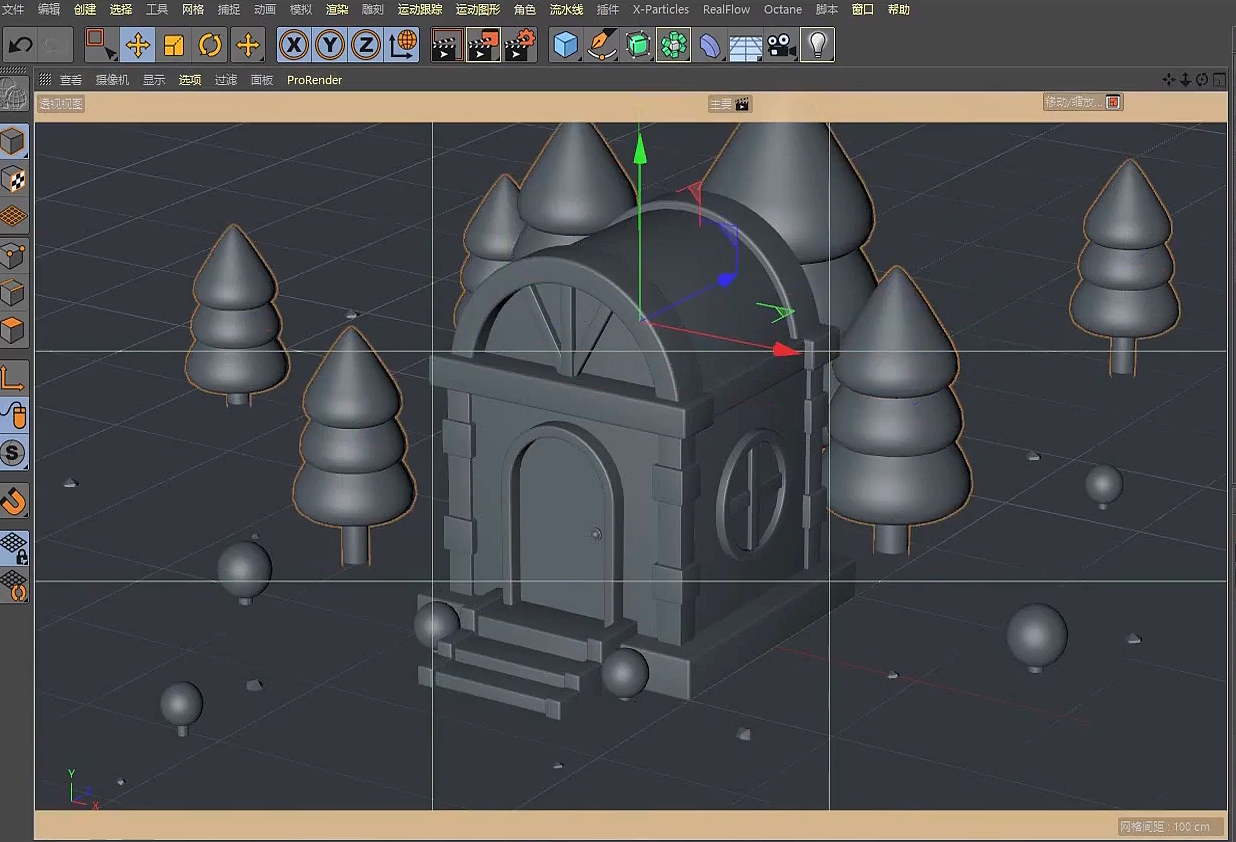Viewport: 1236px width, 842px height.
Task: Open the recently used tools dropdown
Action: click(247, 45)
